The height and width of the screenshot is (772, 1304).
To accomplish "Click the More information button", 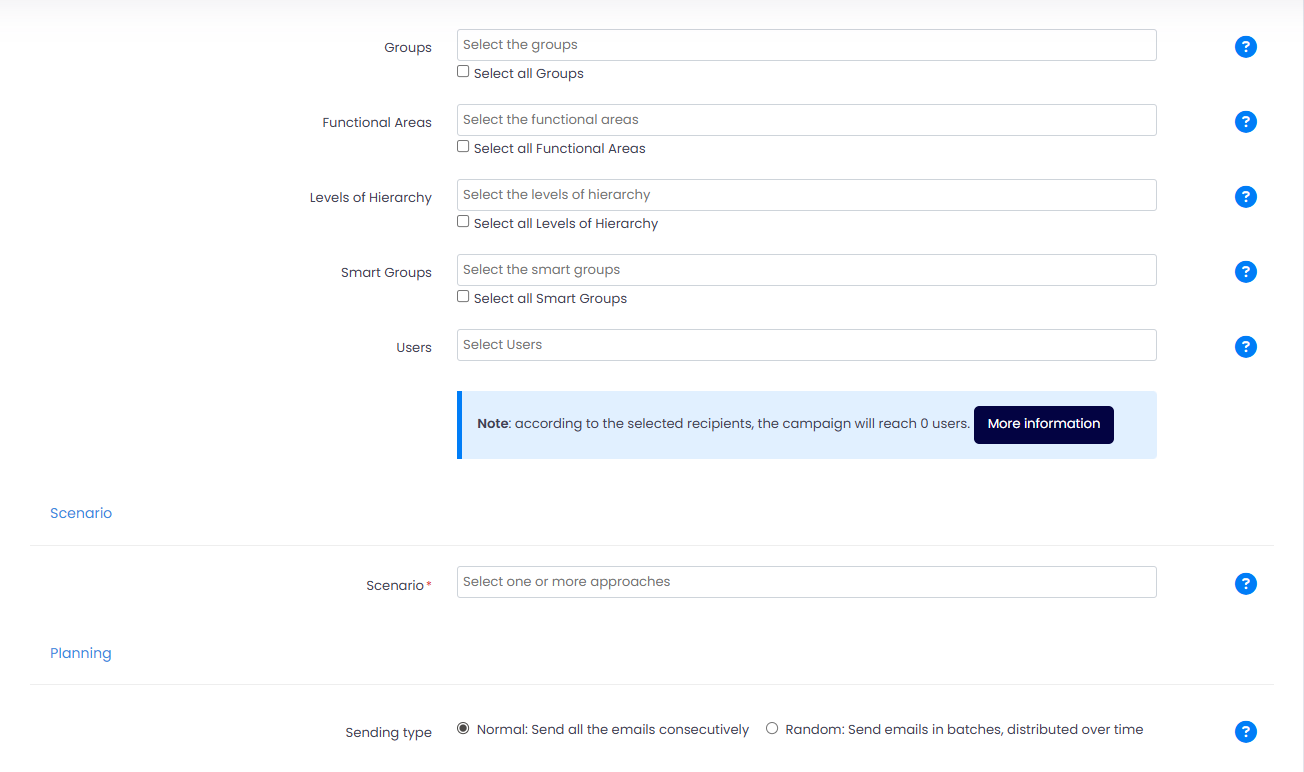I will [1043, 424].
